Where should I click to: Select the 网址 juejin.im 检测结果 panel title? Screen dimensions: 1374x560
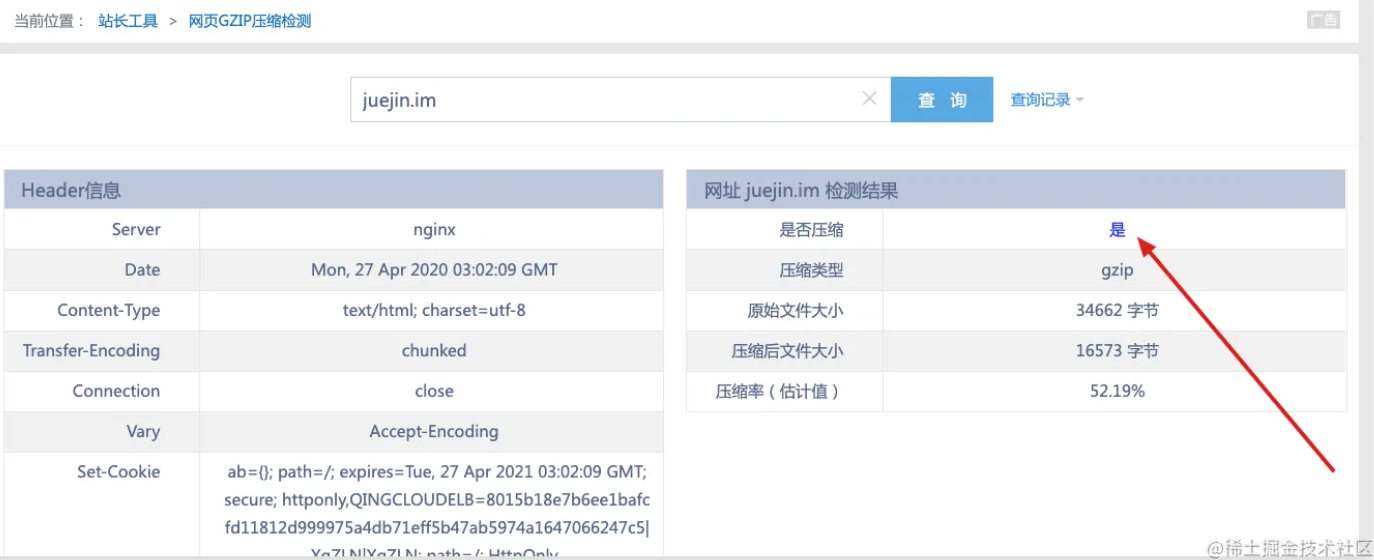tap(801, 190)
